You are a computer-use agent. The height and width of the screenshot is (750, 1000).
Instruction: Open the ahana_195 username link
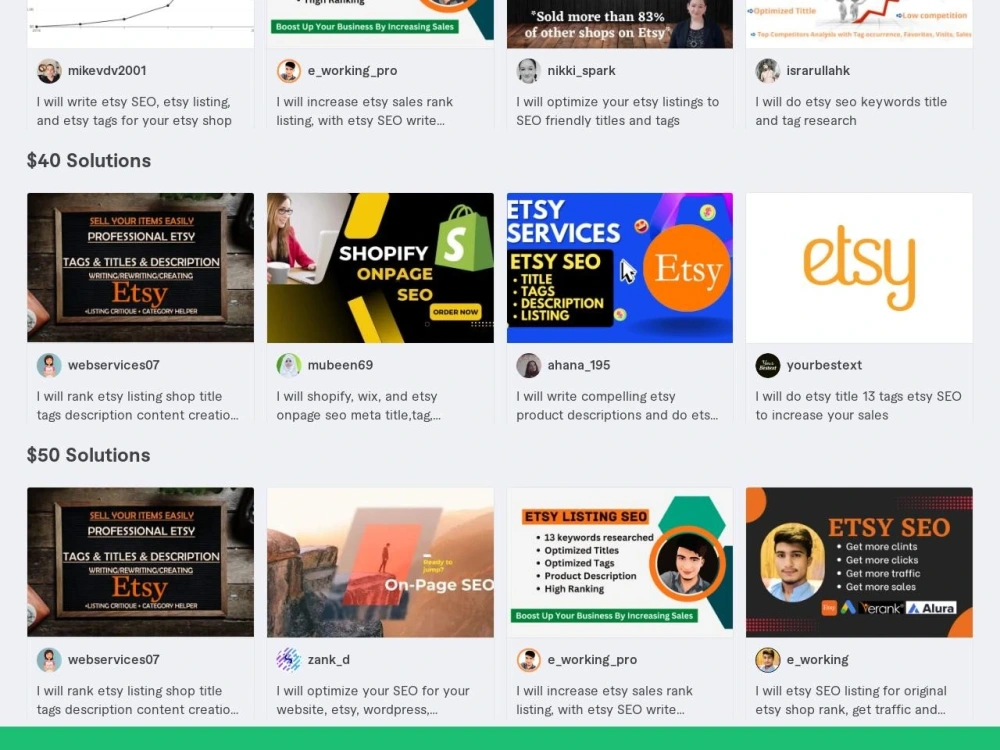click(578, 365)
